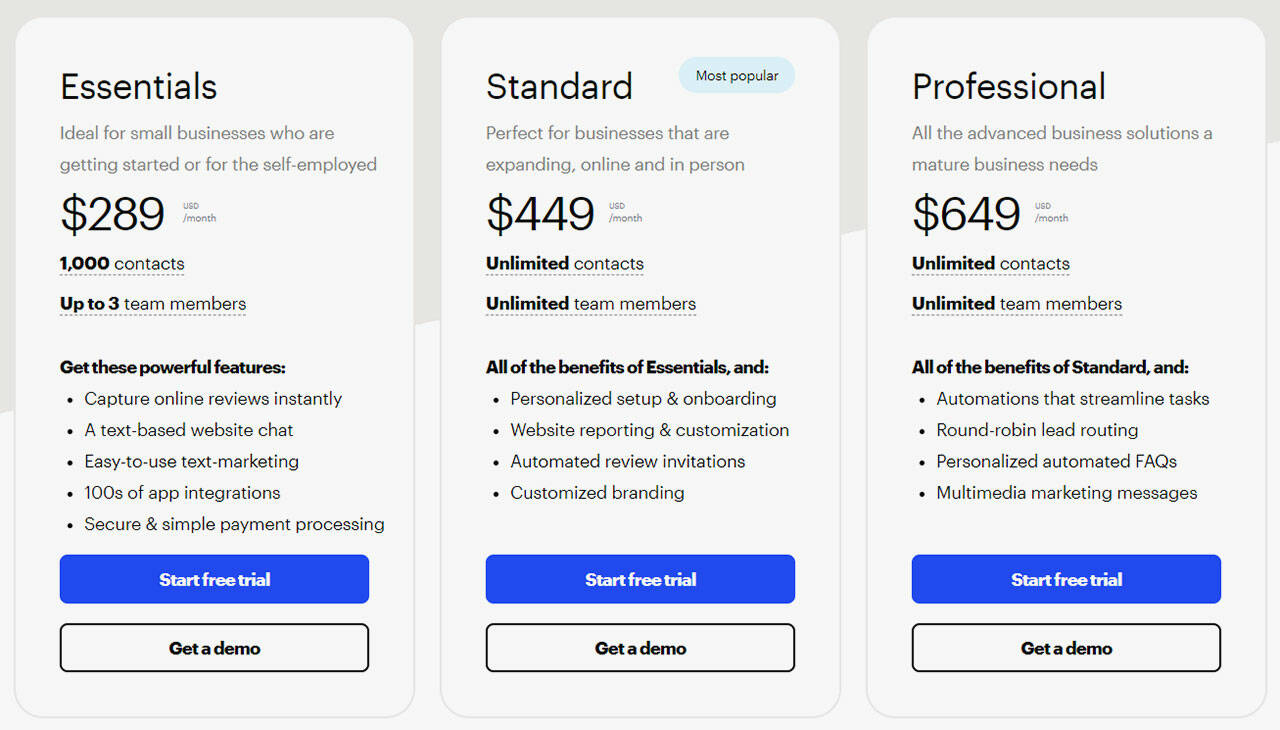Click the $449 Standard price
Image resolution: width=1280 pixels, height=730 pixels.
[540, 214]
